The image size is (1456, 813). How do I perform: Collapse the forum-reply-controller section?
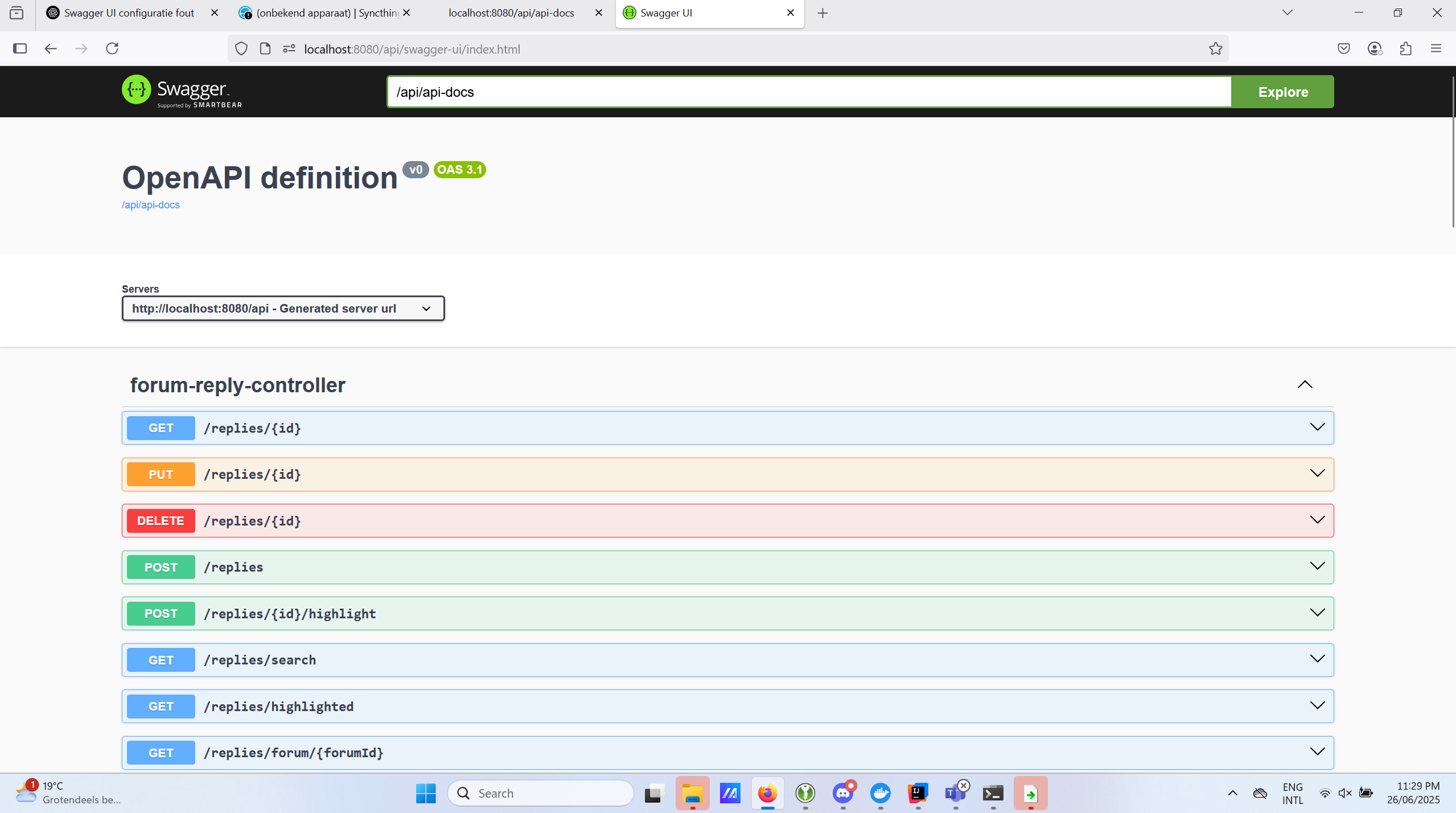1305,385
